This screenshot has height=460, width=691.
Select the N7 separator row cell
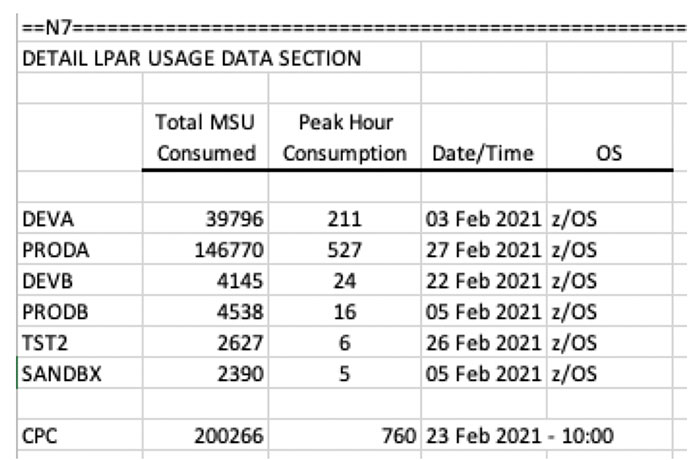coord(353,27)
